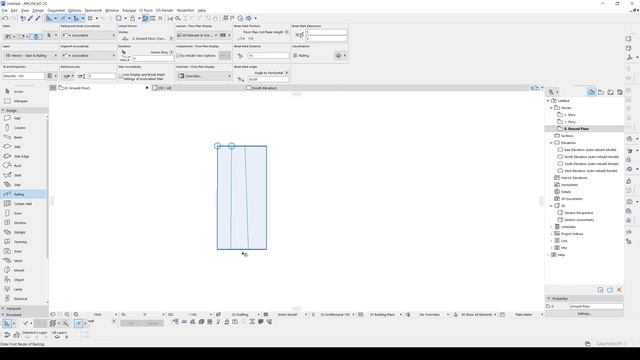Select the Stair tool
The image size is (640, 360).
pos(17,184)
